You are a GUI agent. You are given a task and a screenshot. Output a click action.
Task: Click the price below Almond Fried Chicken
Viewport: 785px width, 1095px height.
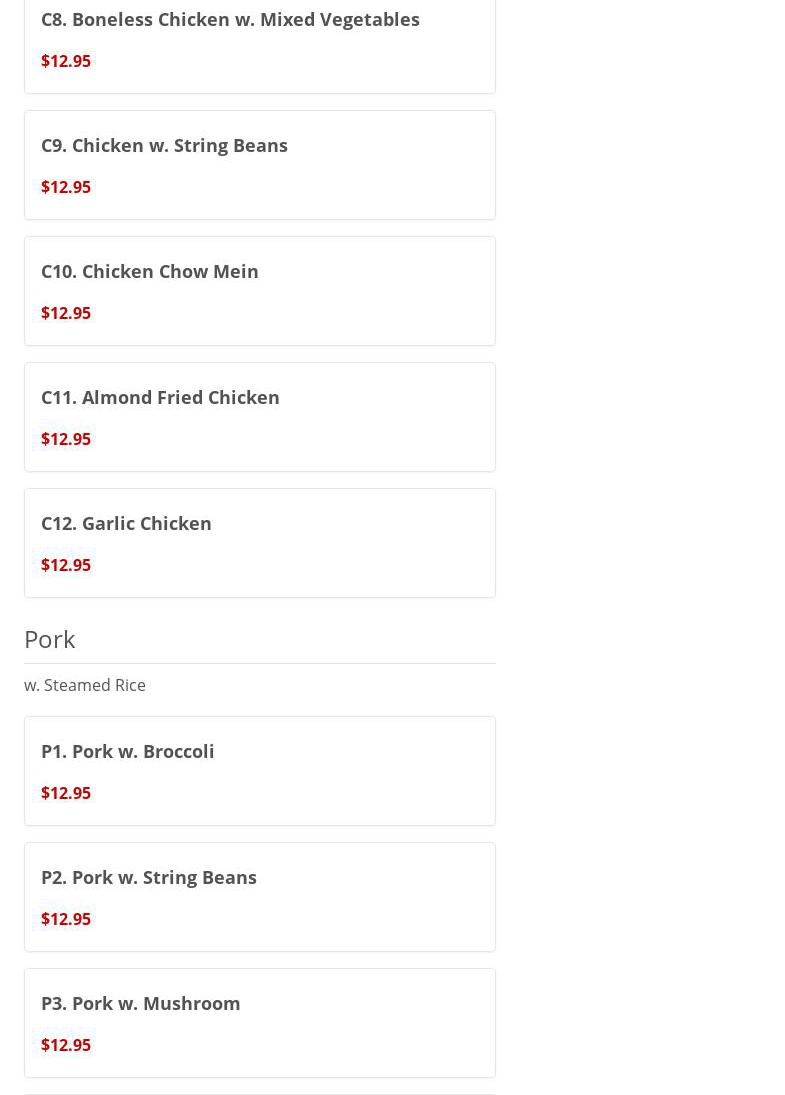point(66,439)
